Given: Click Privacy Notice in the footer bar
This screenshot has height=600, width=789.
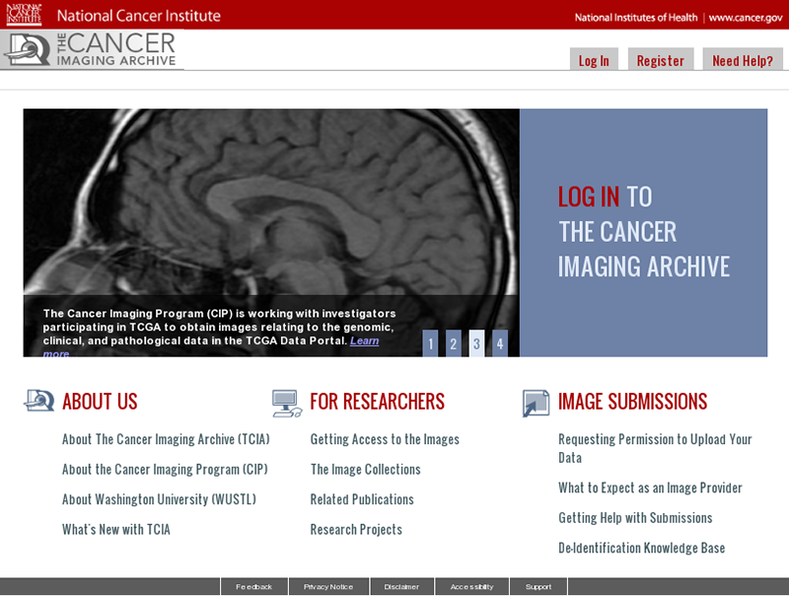Looking at the screenshot, I should click(x=329, y=586).
